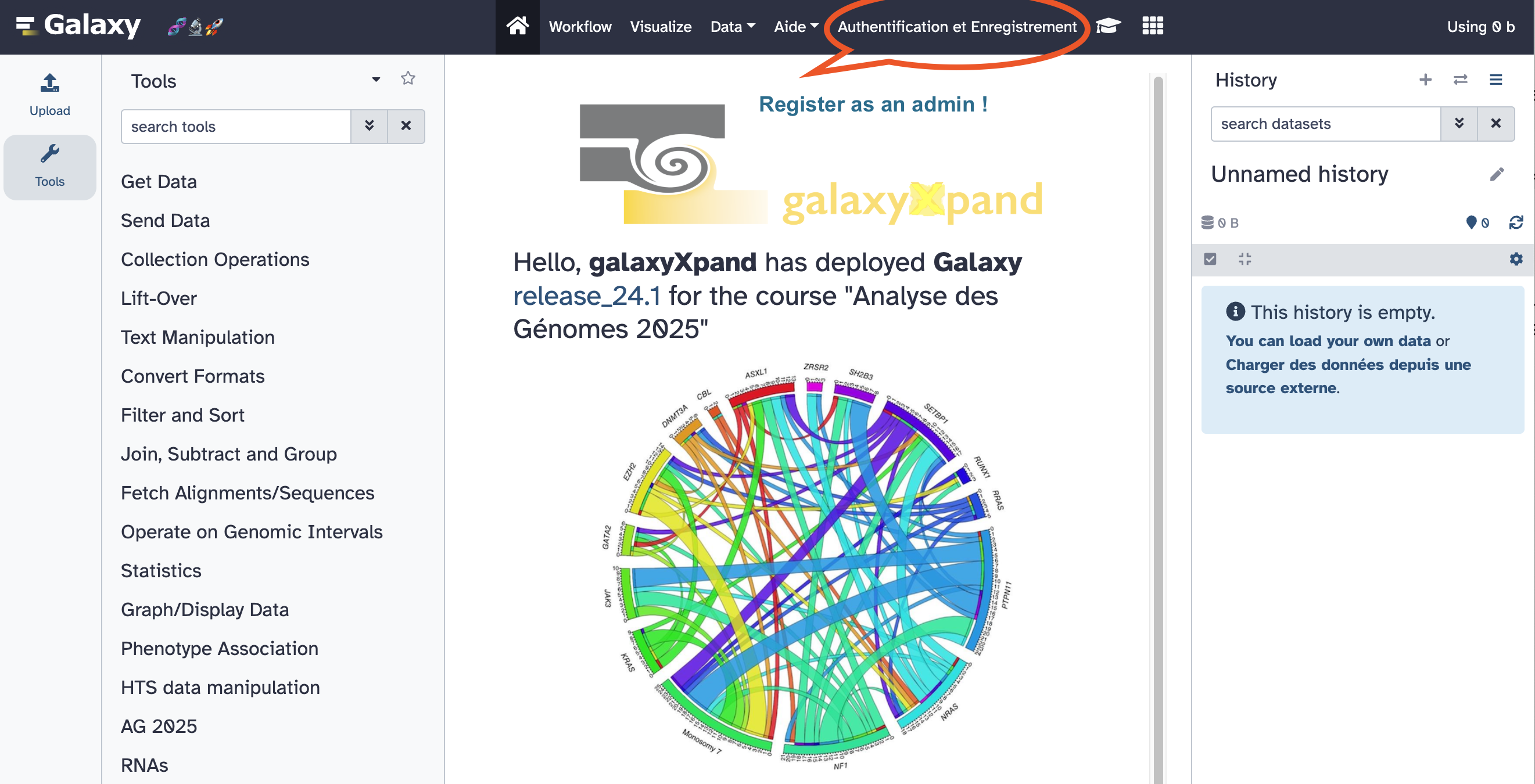Click 'You can load your own data' link
This screenshot has height=784, width=1535.
[x=1328, y=341]
